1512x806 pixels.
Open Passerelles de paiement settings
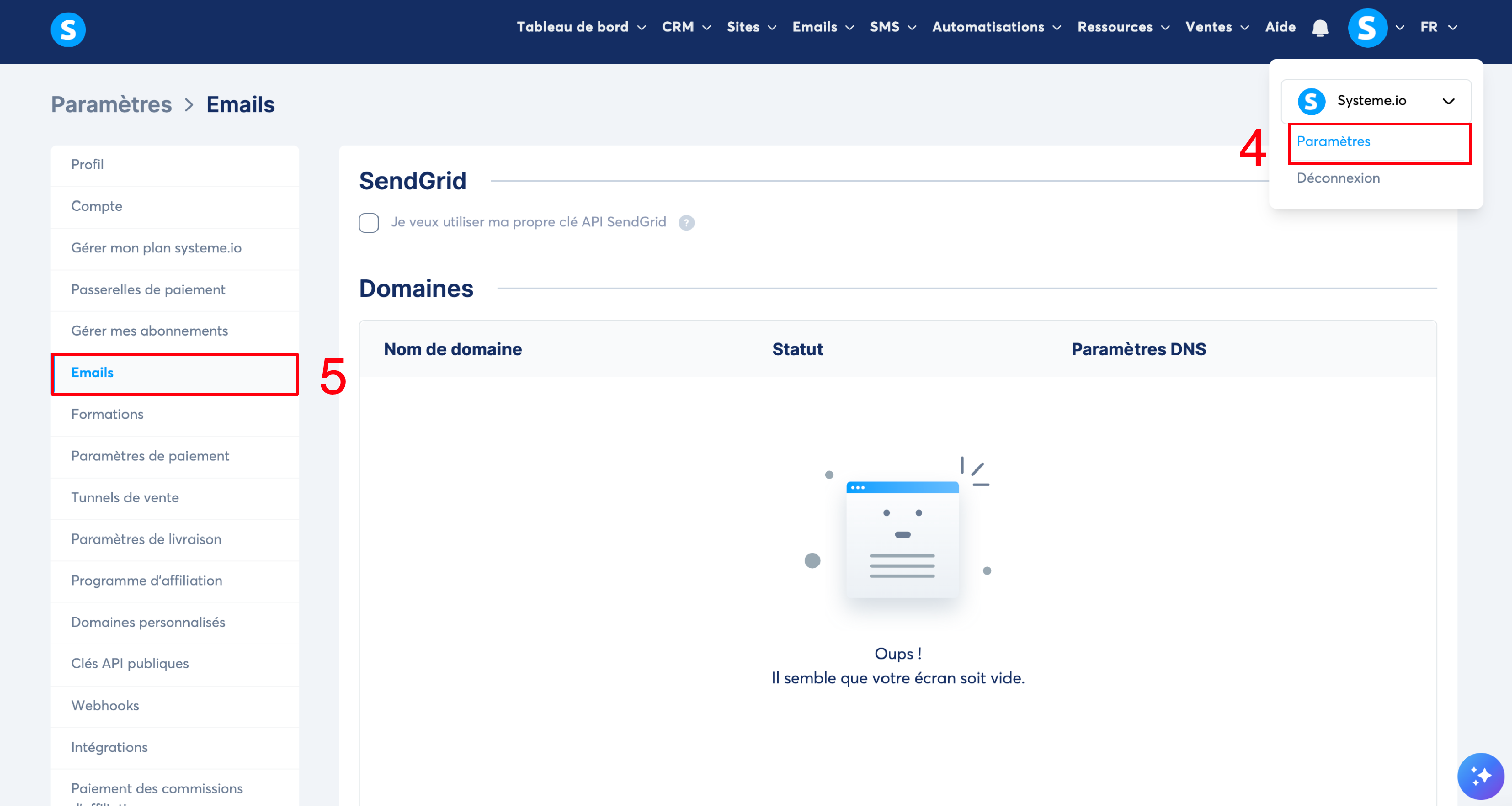[148, 289]
